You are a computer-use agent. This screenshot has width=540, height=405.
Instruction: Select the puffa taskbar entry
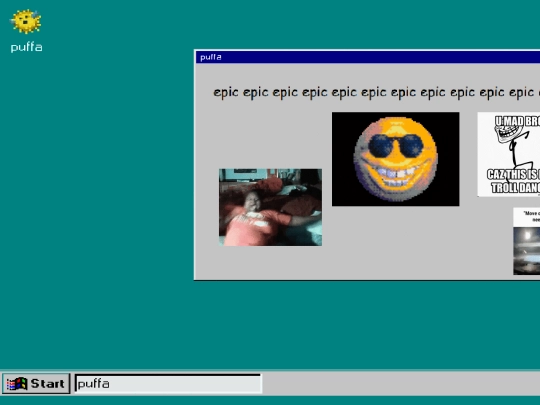[x=168, y=383]
